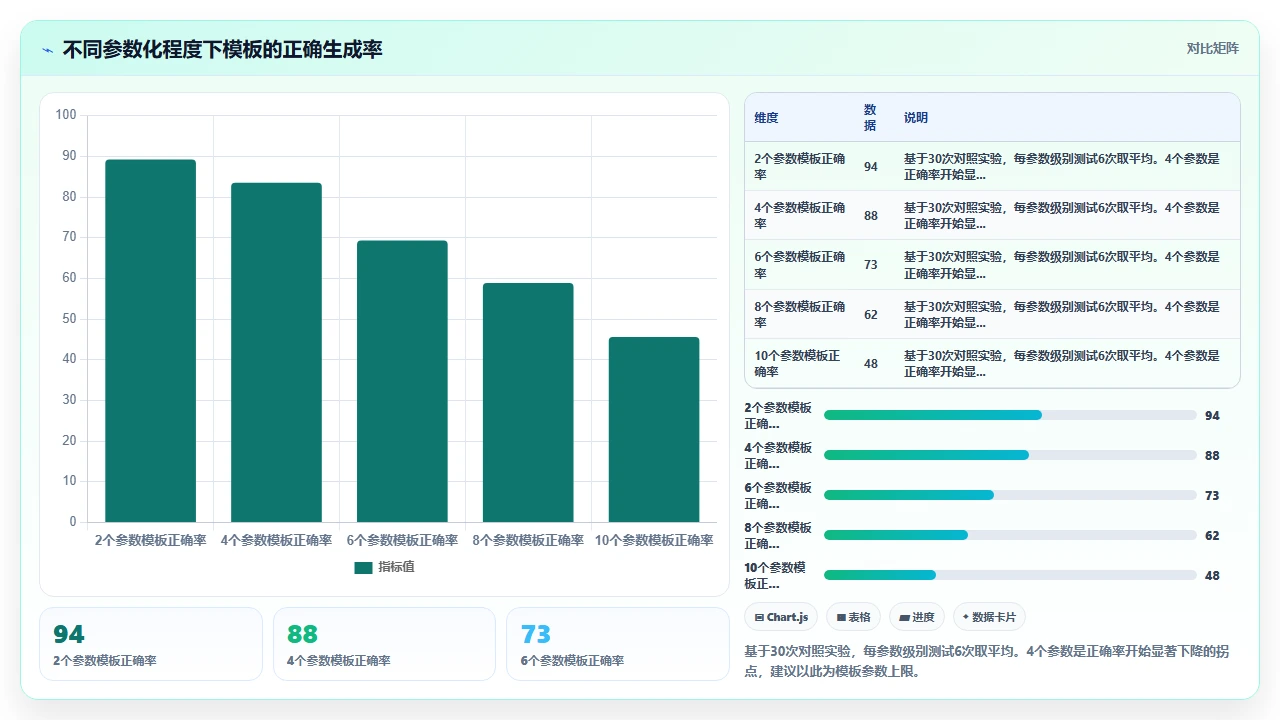1280x720 pixels.
Task: Select table row 4个参数模板正确率
Action: tap(992, 215)
